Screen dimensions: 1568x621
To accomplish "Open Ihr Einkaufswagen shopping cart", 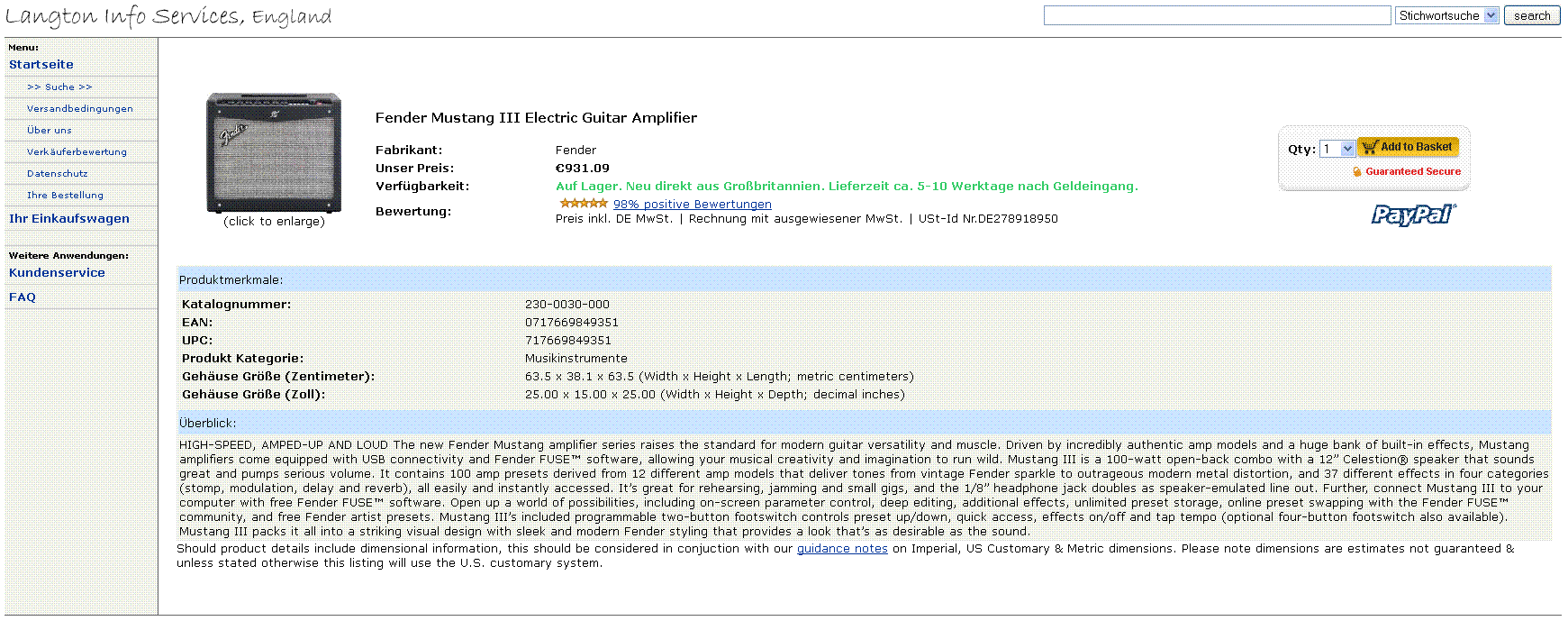I will pyautogui.click(x=69, y=219).
